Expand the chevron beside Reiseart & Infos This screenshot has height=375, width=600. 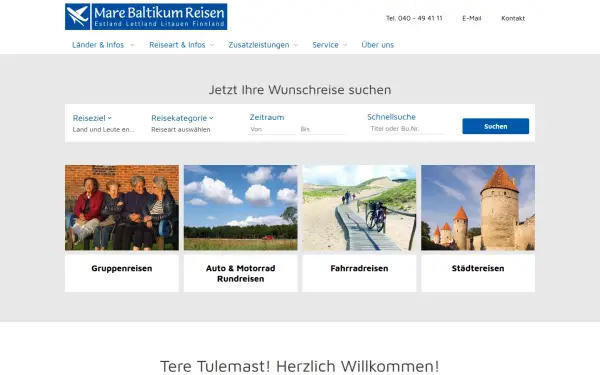tap(212, 45)
